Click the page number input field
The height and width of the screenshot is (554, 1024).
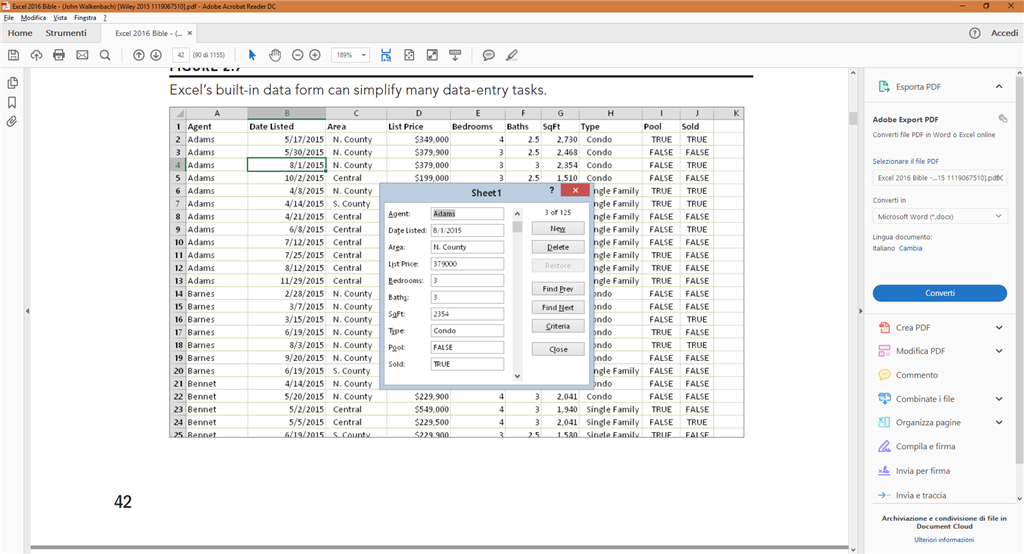tap(181, 56)
